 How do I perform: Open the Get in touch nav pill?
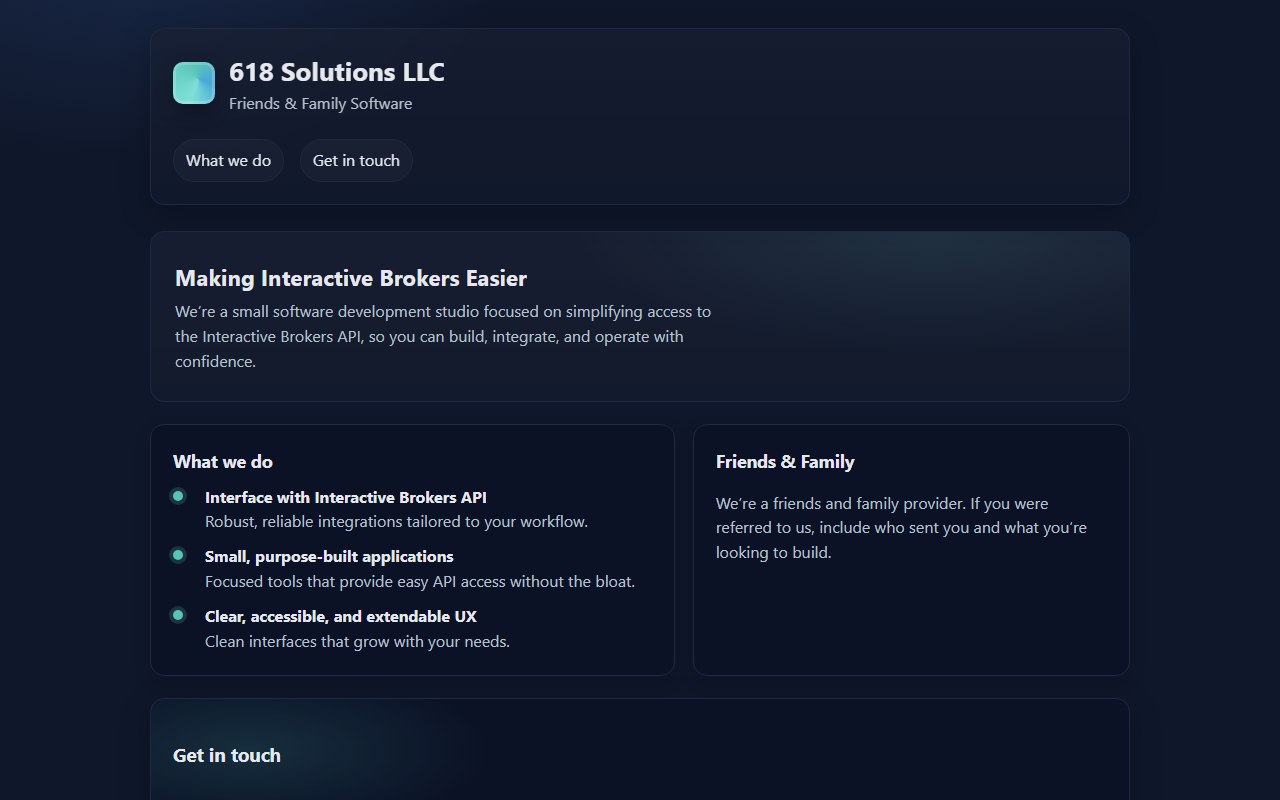point(356,160)
